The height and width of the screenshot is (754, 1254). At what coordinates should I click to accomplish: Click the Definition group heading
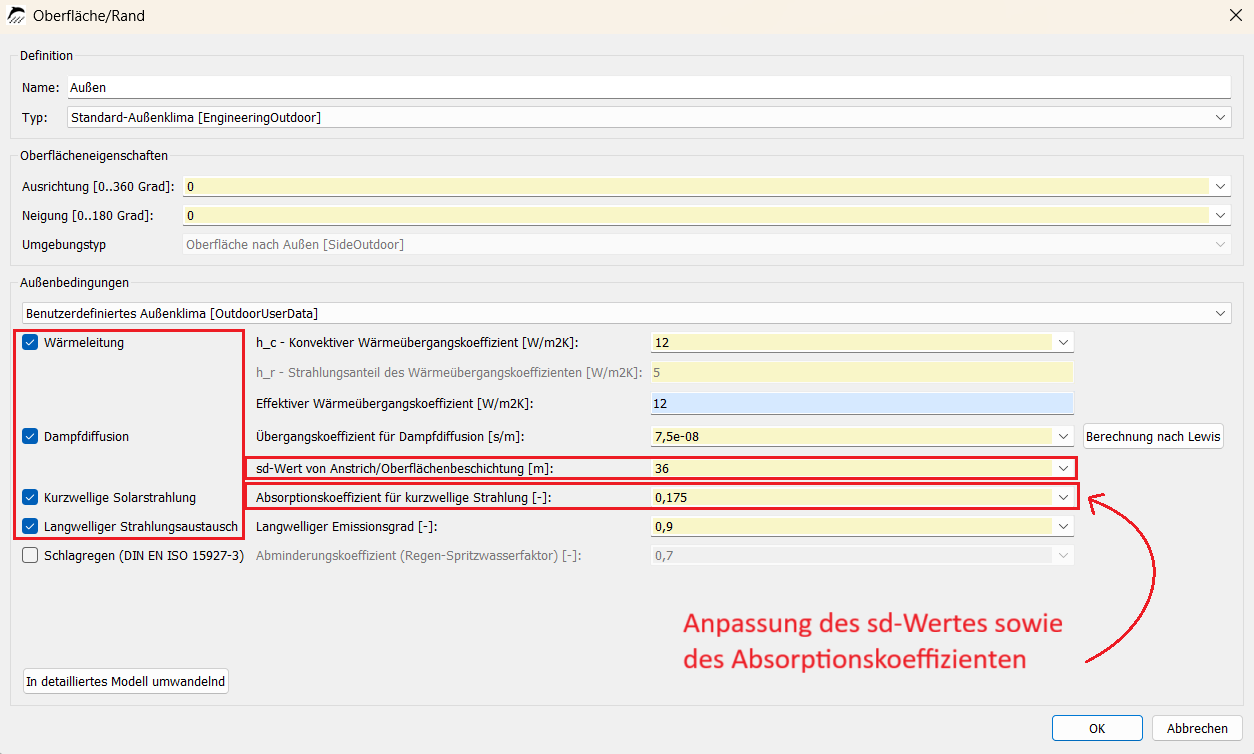47,55
